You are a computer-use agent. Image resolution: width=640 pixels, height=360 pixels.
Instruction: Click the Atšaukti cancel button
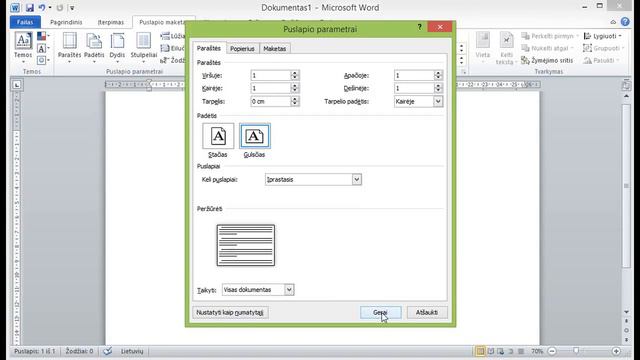tap(427, 313)
